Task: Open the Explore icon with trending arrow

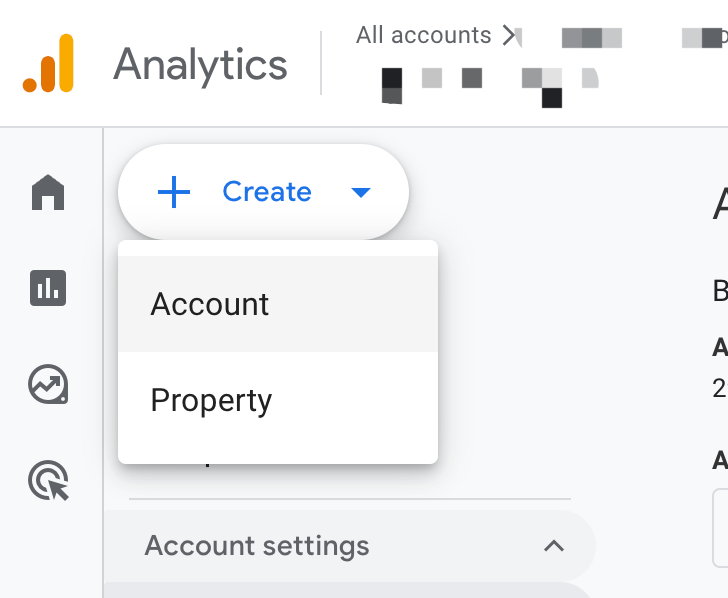Action: click(48, 384)
